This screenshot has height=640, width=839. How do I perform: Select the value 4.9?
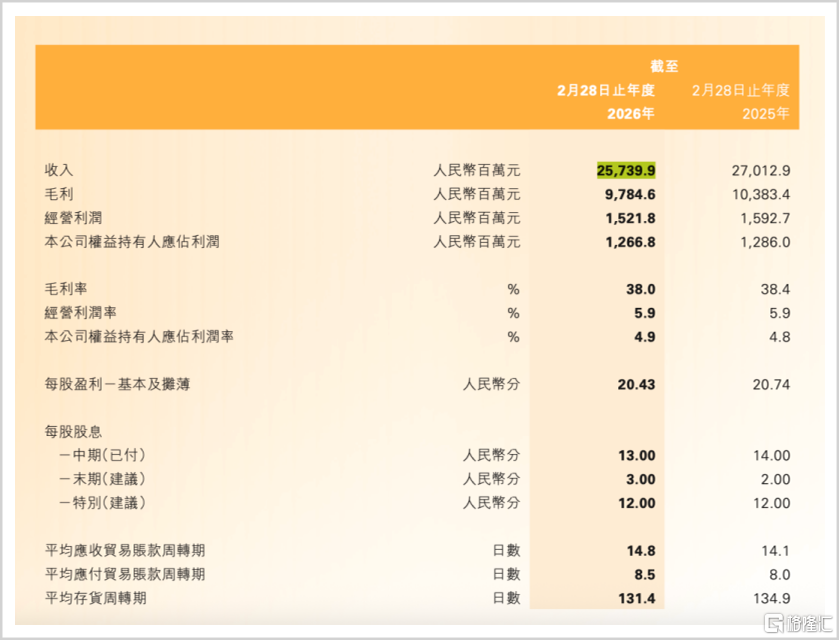(645, 337)
